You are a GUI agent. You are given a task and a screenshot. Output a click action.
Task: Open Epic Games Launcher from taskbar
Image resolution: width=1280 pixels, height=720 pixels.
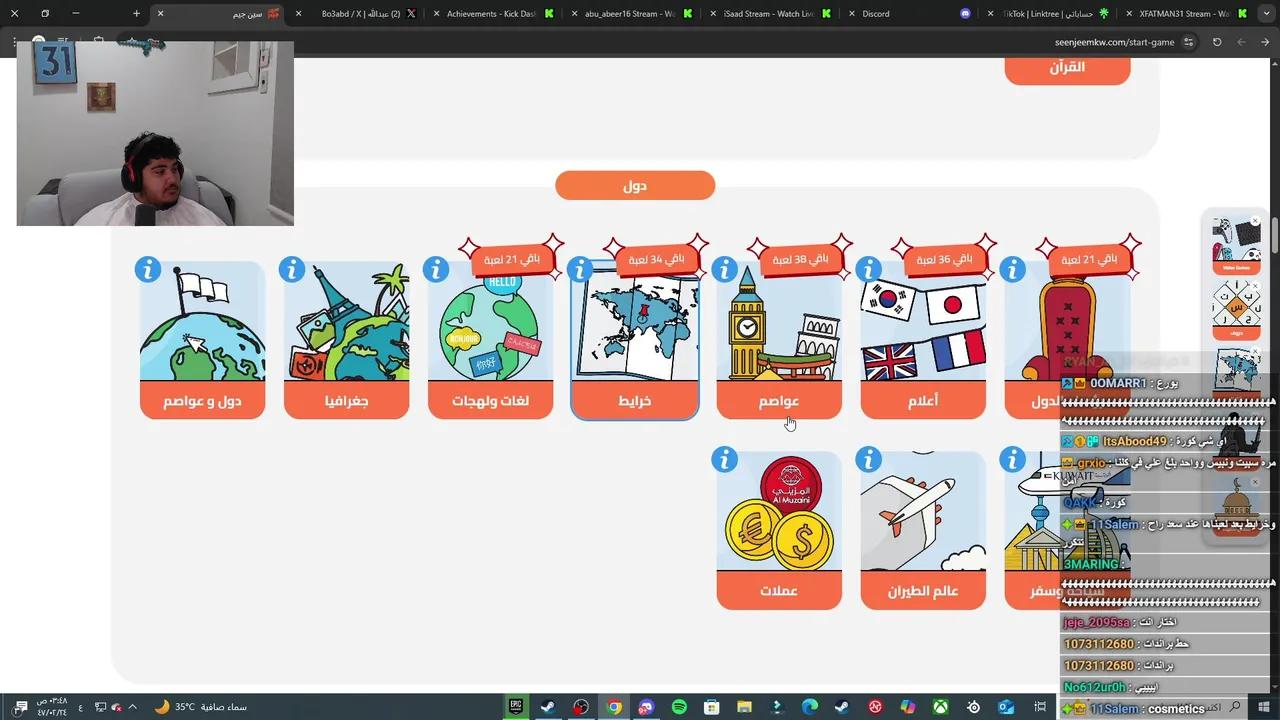516,707
